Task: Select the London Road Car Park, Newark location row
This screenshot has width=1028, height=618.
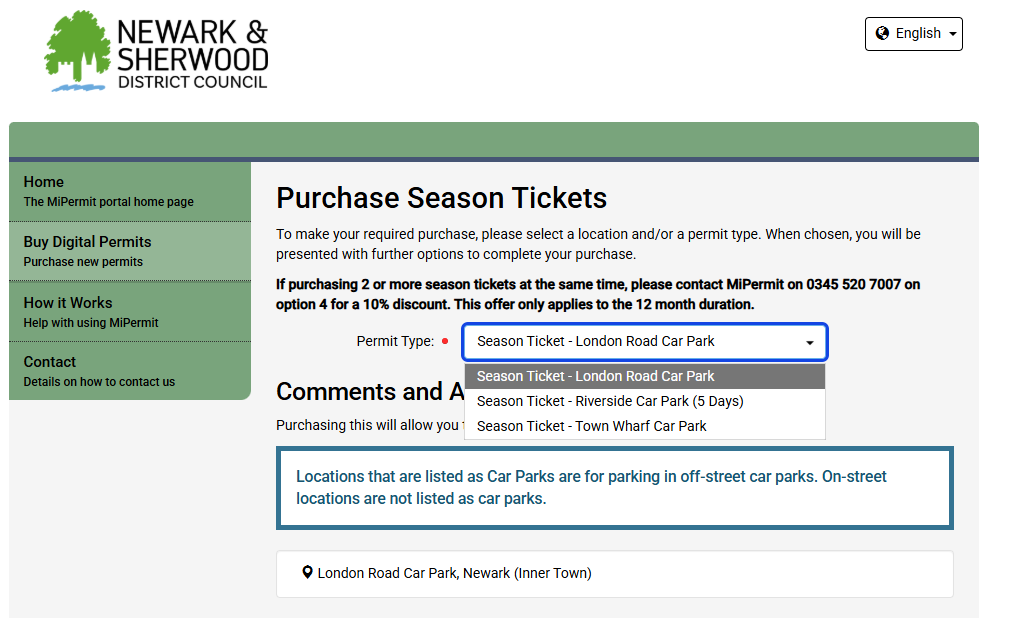Action: (614, 573)
